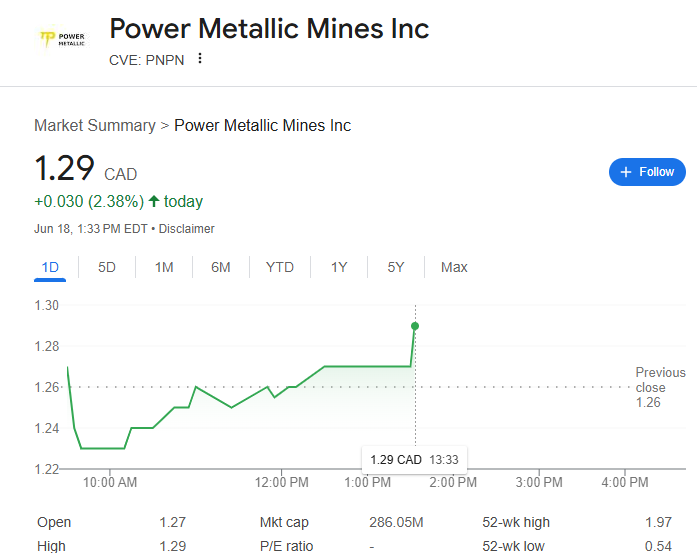Screen dimensions: 697x553
Task: Open the Disclaimer link
Action: (x=186, y=229)
